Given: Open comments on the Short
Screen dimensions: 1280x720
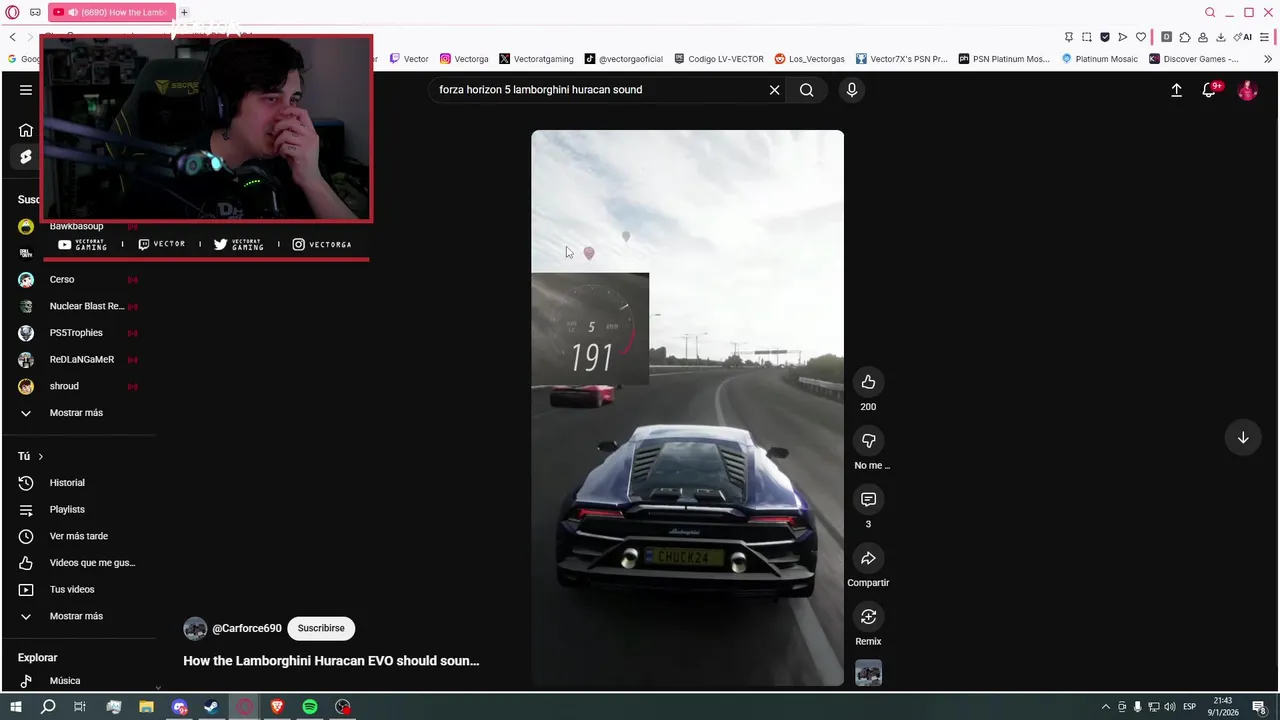Looking at the screenshot, I should tap(868, 499).
